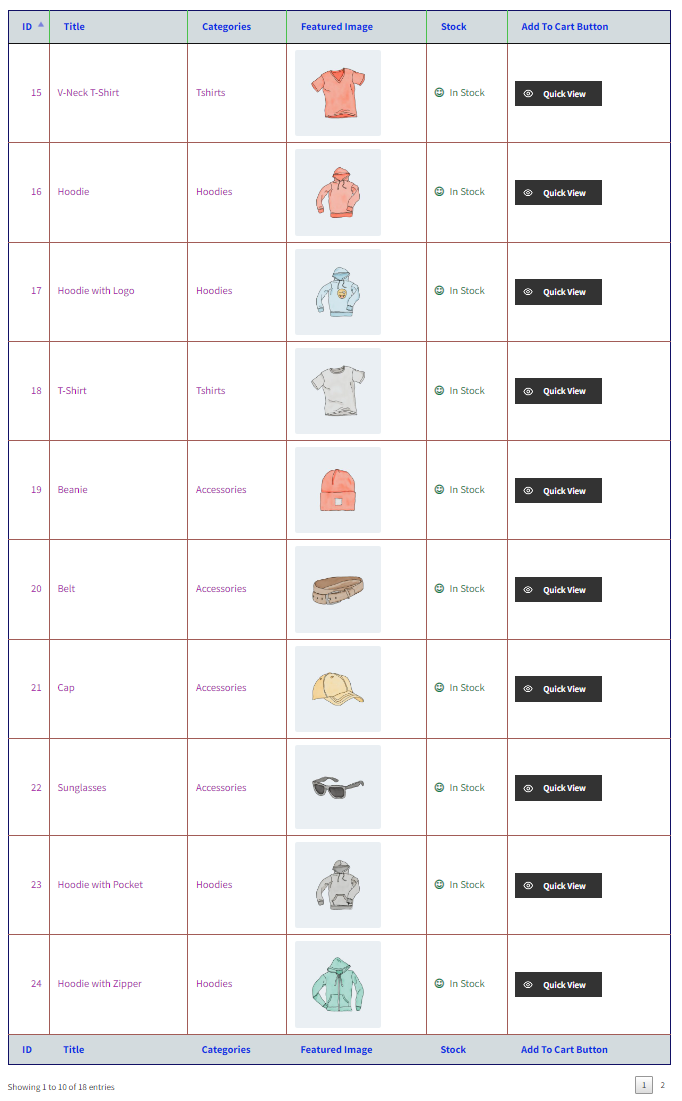
Task: Open Quick View for Hoodie with Logo
Action: pos(558,292)
